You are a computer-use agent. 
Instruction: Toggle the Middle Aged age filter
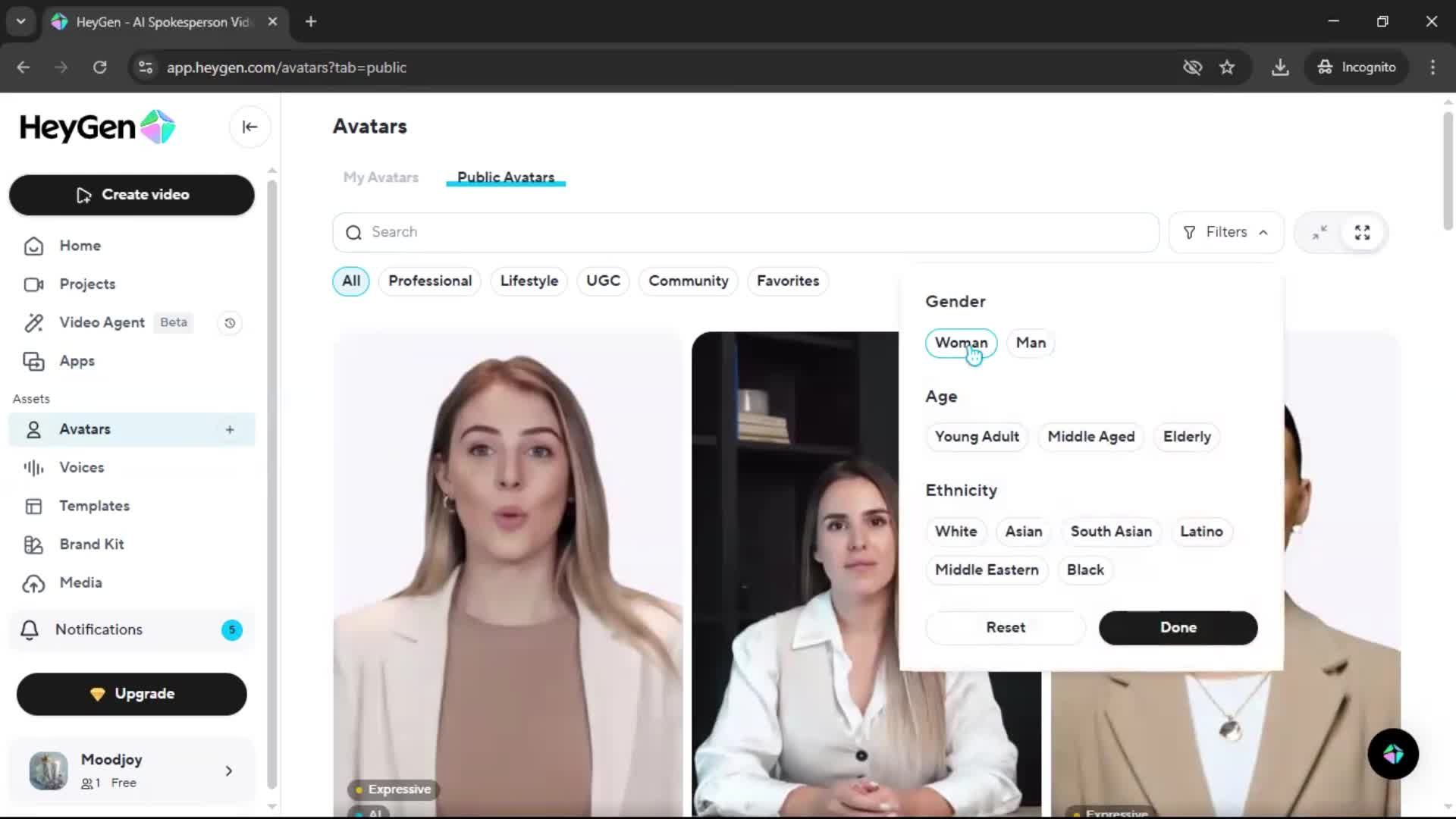pyautogui.click(x=1090, y=437)
